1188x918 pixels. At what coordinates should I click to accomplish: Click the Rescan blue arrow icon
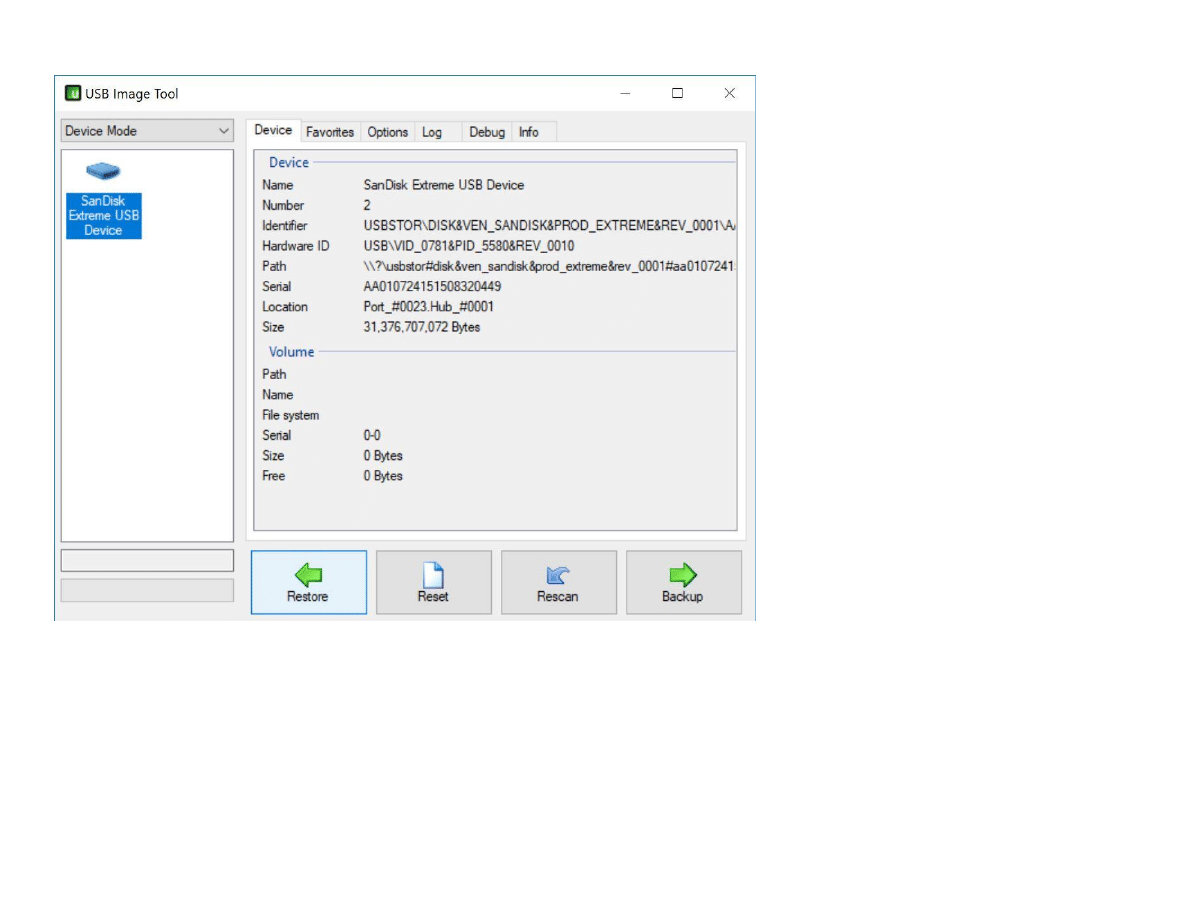[558, 574]
